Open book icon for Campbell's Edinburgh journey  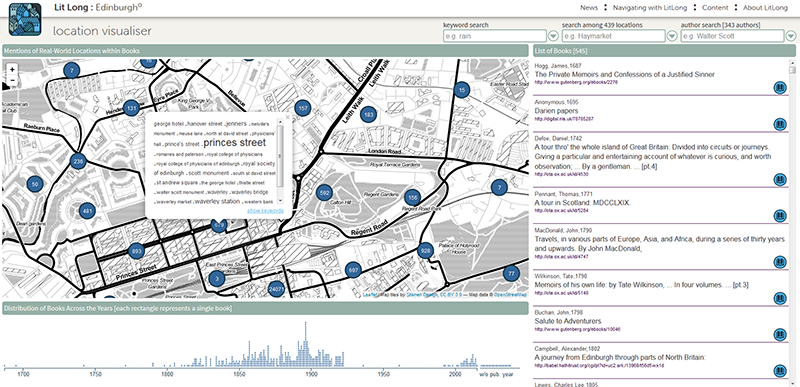[x=780, y=371]
